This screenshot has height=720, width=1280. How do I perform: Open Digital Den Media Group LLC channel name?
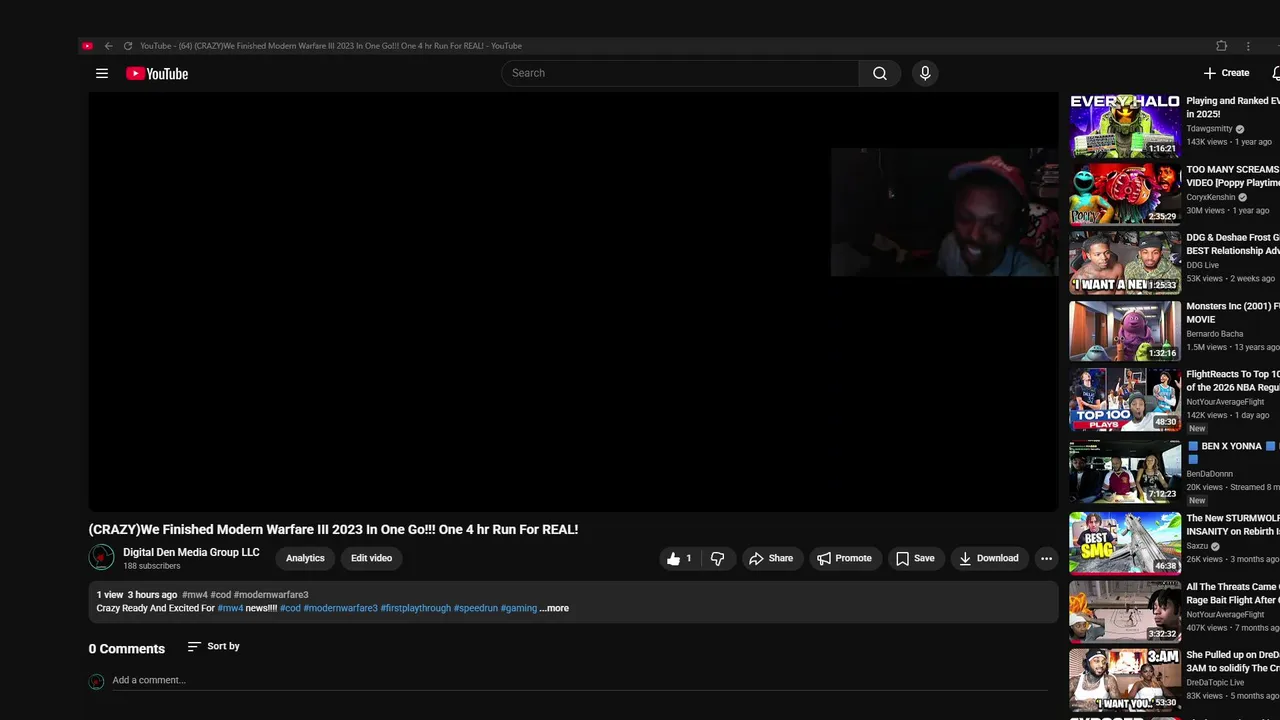(191, 552)
